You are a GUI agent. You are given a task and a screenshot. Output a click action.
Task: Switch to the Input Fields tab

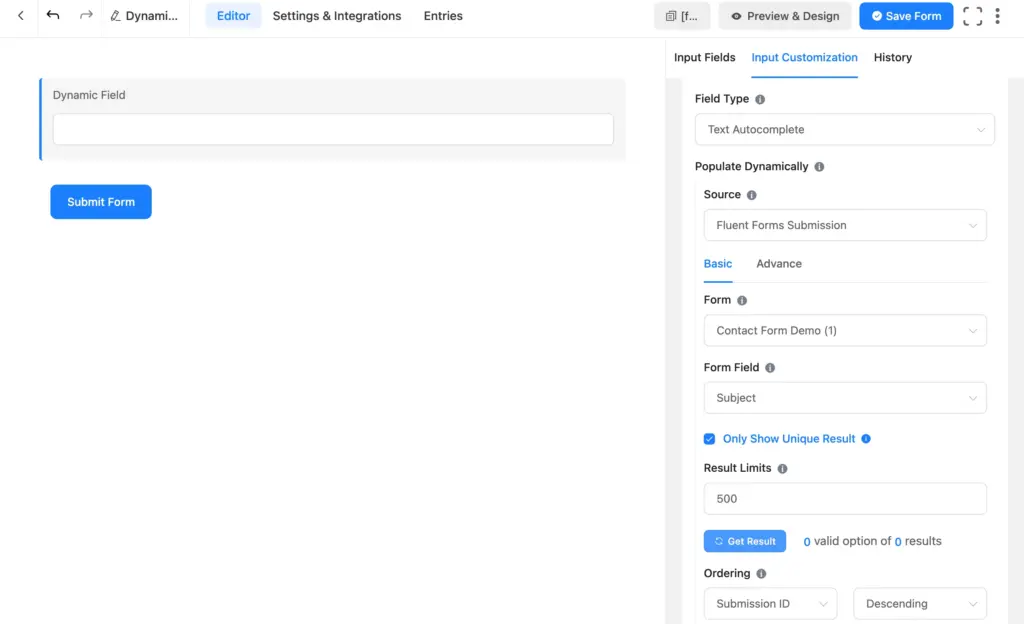(x=704, y=57)
